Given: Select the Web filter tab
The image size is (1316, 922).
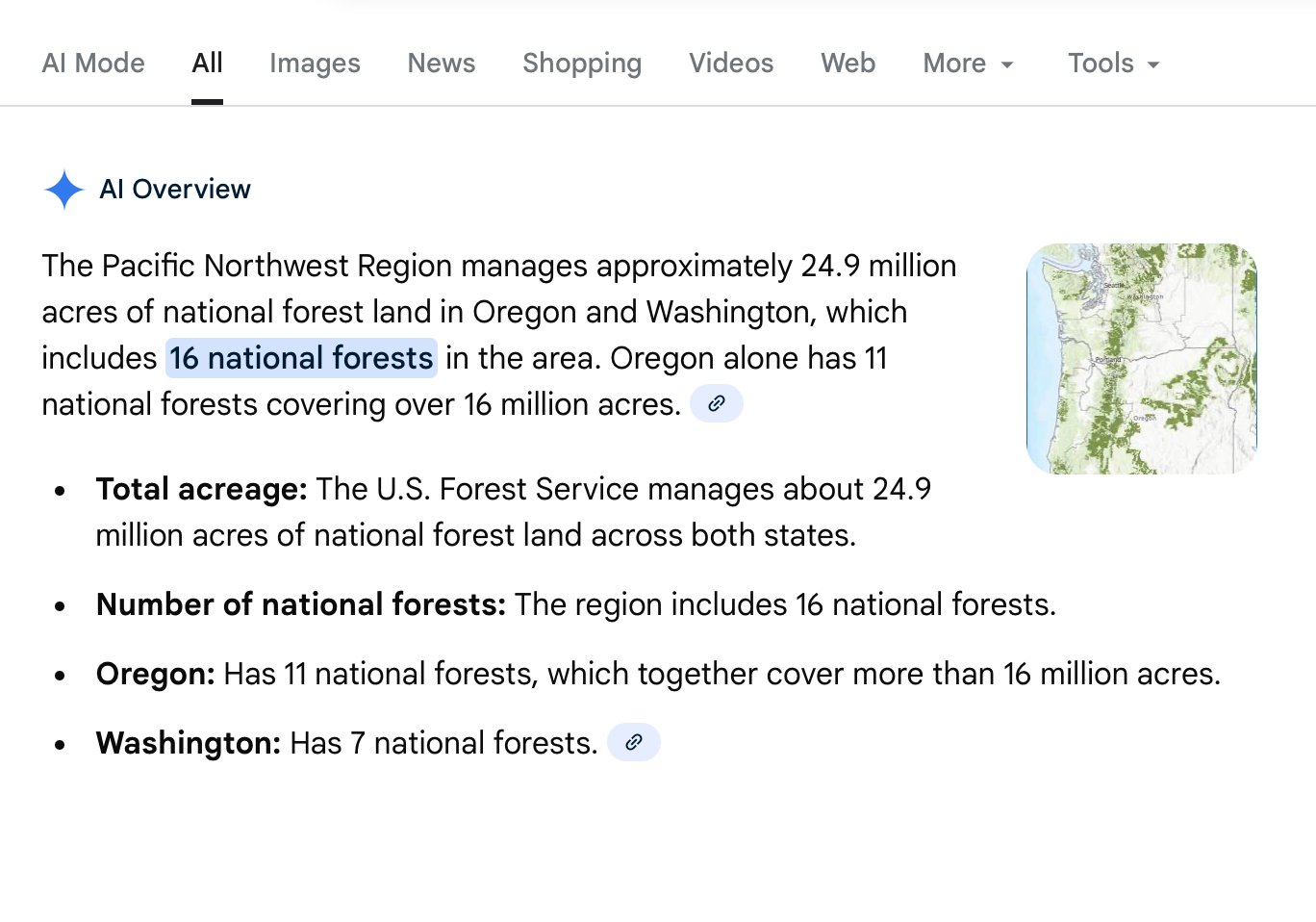Looking at the screenshot, I should click(x=848, y=64).
